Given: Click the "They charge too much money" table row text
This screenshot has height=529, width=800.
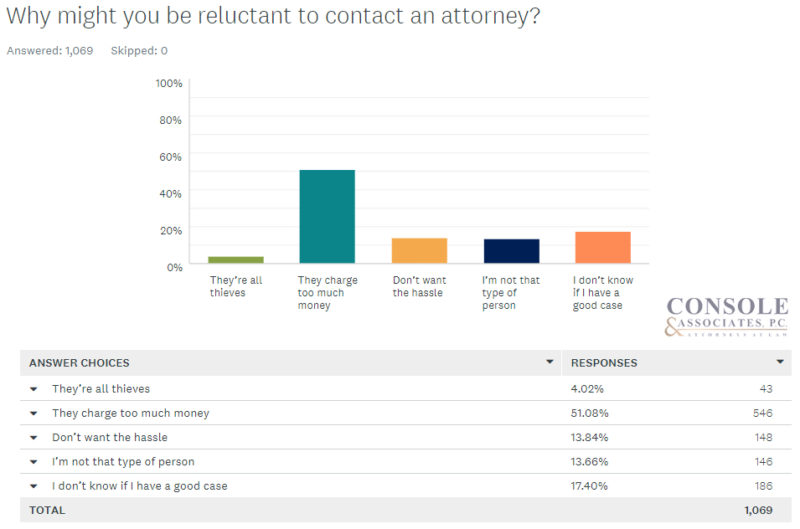Looking at the screenshot, I should pyautogui.click(x=130, y=413).
